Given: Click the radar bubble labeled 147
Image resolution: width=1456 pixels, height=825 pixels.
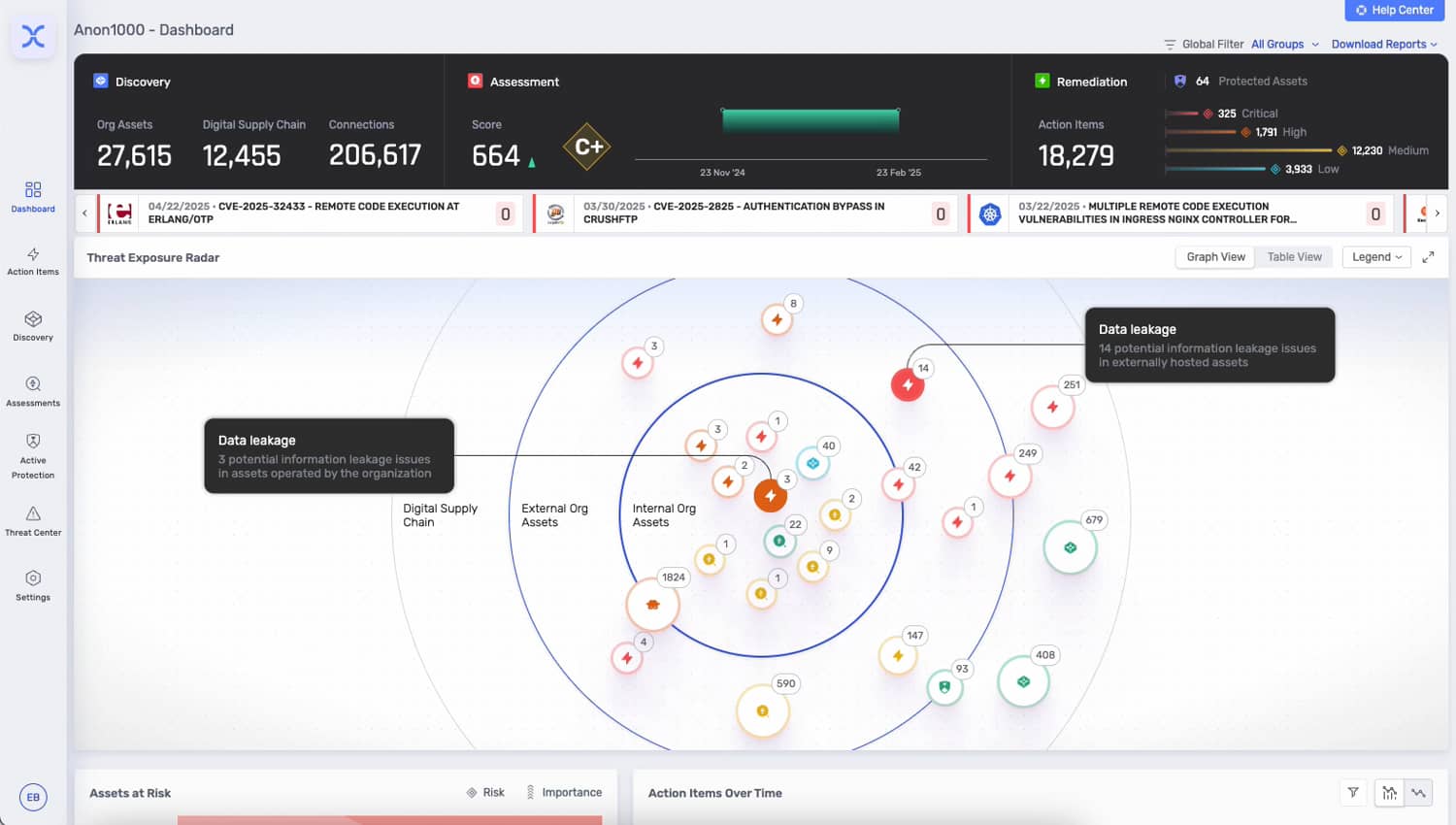Looking at the screenshot, I should coord(898,656).
